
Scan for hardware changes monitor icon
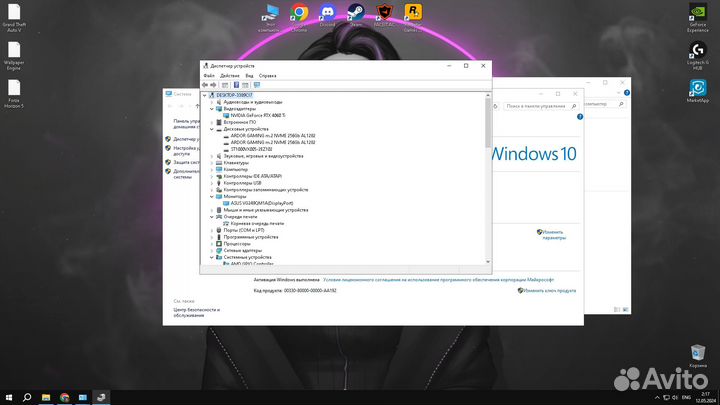point(257,85)
